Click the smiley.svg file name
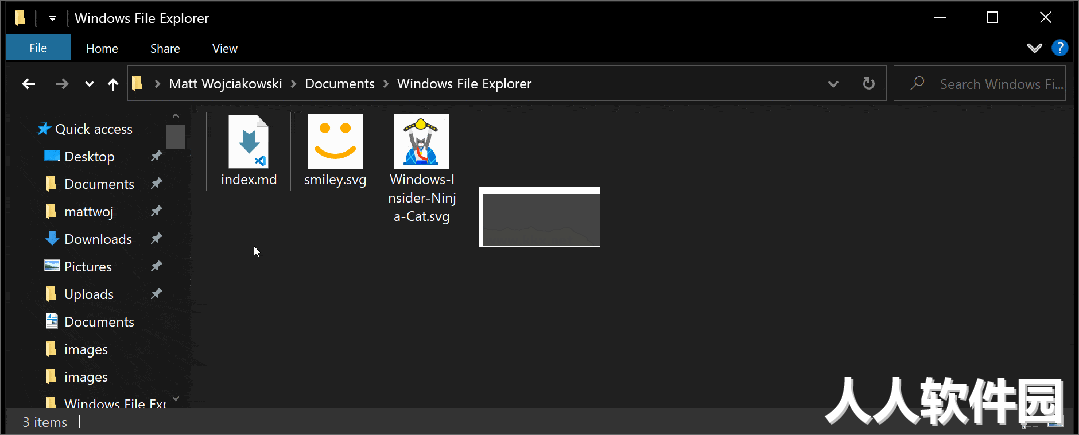This screenshot has height=435, width=1079. (x=335, y=180)
